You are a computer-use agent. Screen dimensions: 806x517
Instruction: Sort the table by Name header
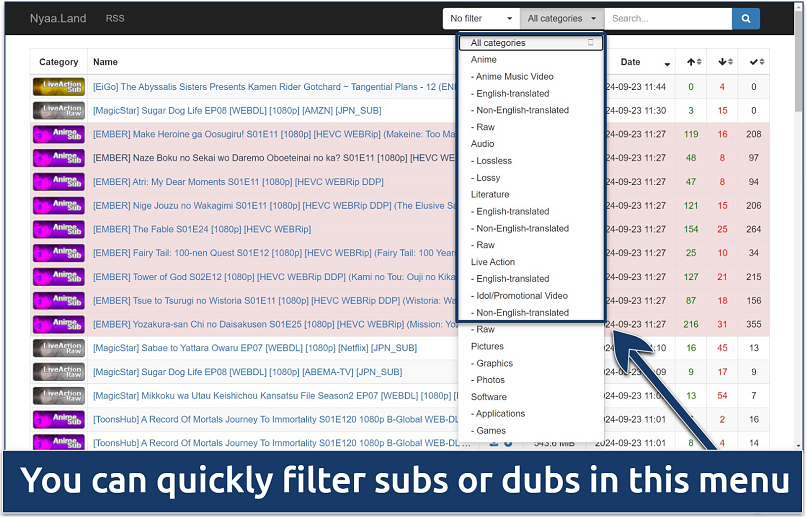pos(105,62)
